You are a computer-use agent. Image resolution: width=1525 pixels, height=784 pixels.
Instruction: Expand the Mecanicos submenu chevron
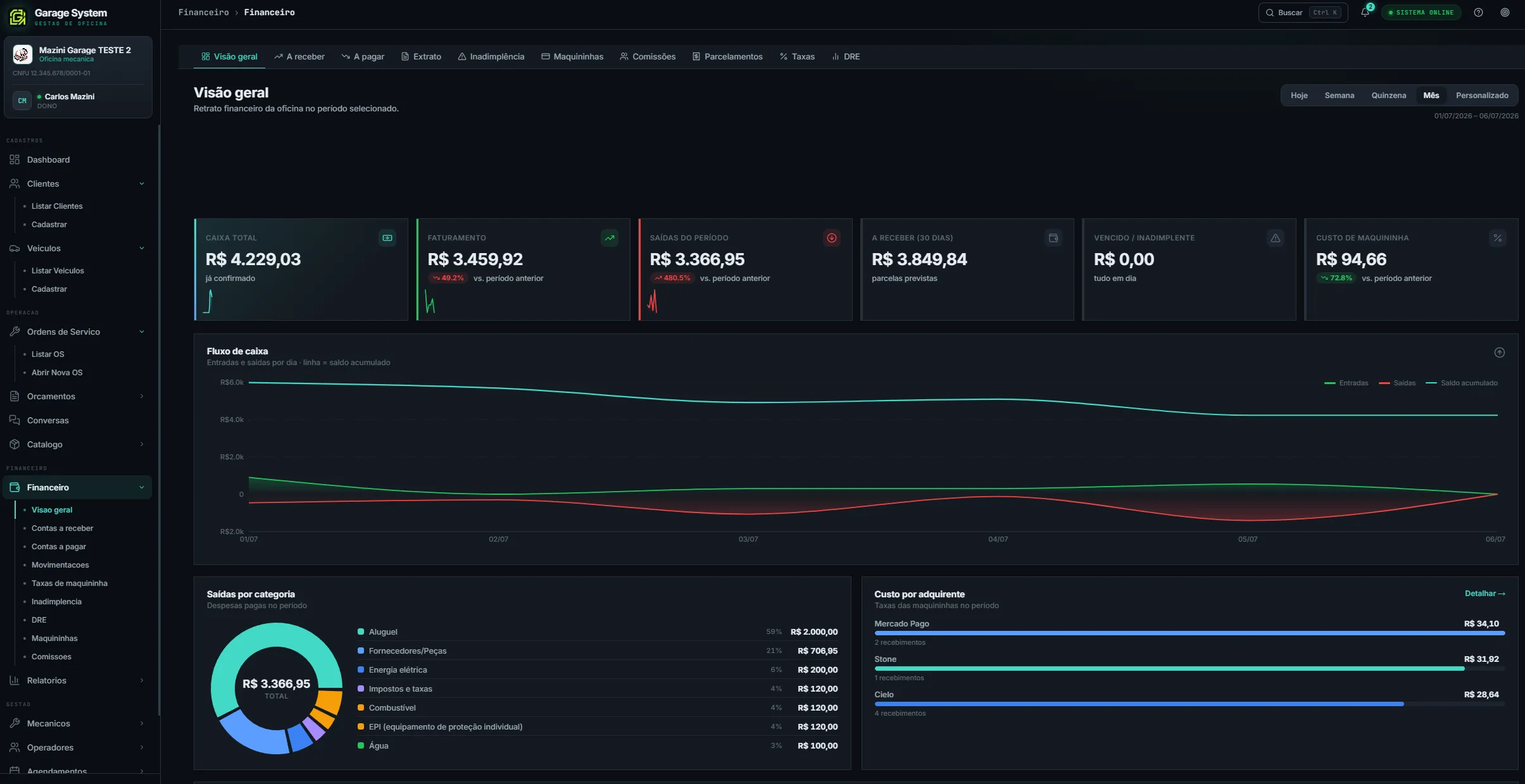click(142, 723)
